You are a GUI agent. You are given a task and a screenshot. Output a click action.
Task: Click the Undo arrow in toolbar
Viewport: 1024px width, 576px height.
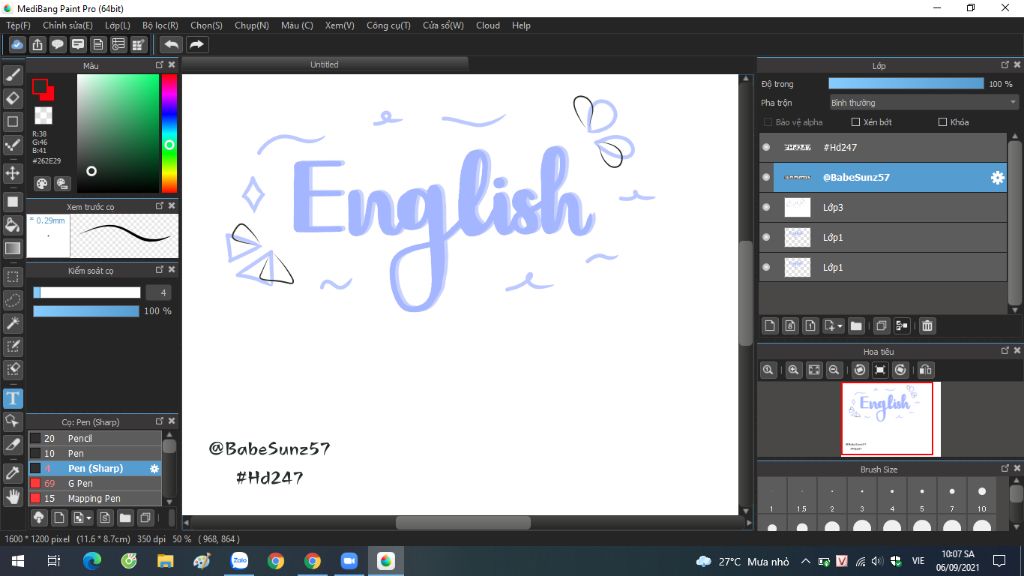coord(171,44)
